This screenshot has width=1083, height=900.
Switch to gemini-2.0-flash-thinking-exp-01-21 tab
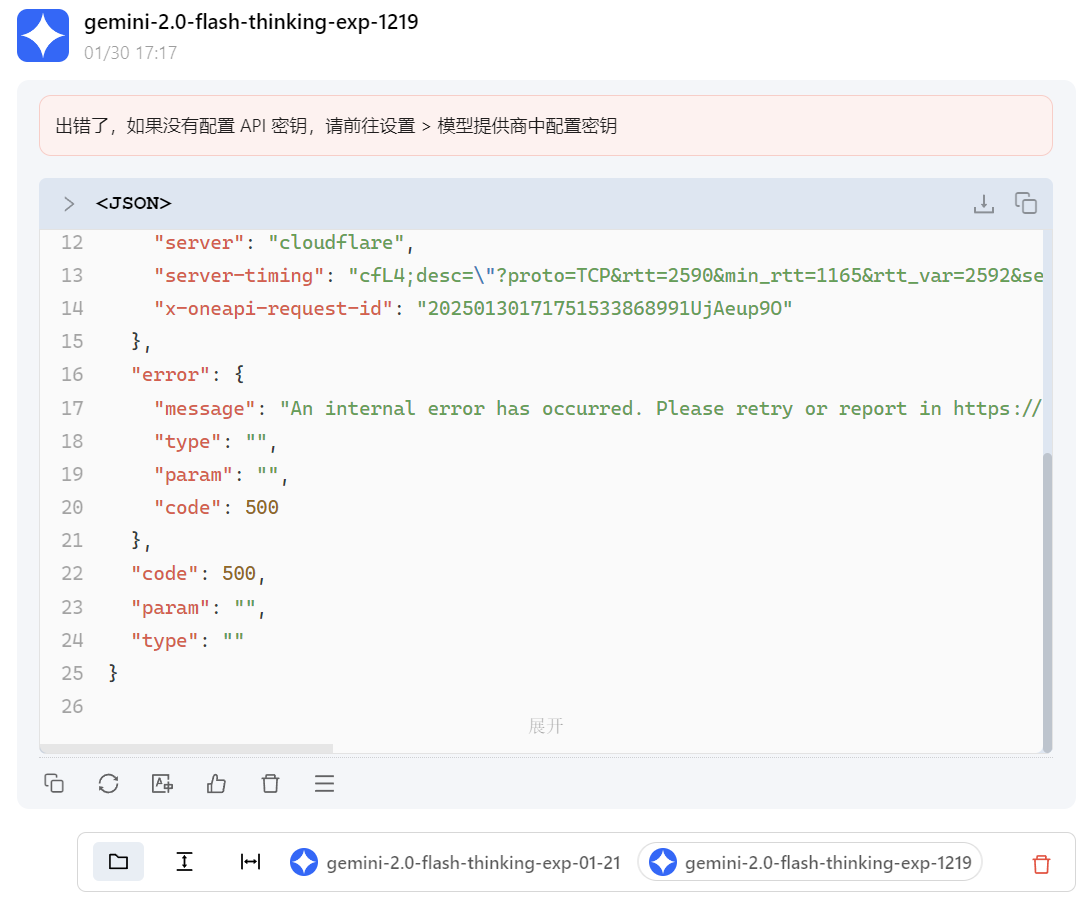pos(455,862)
